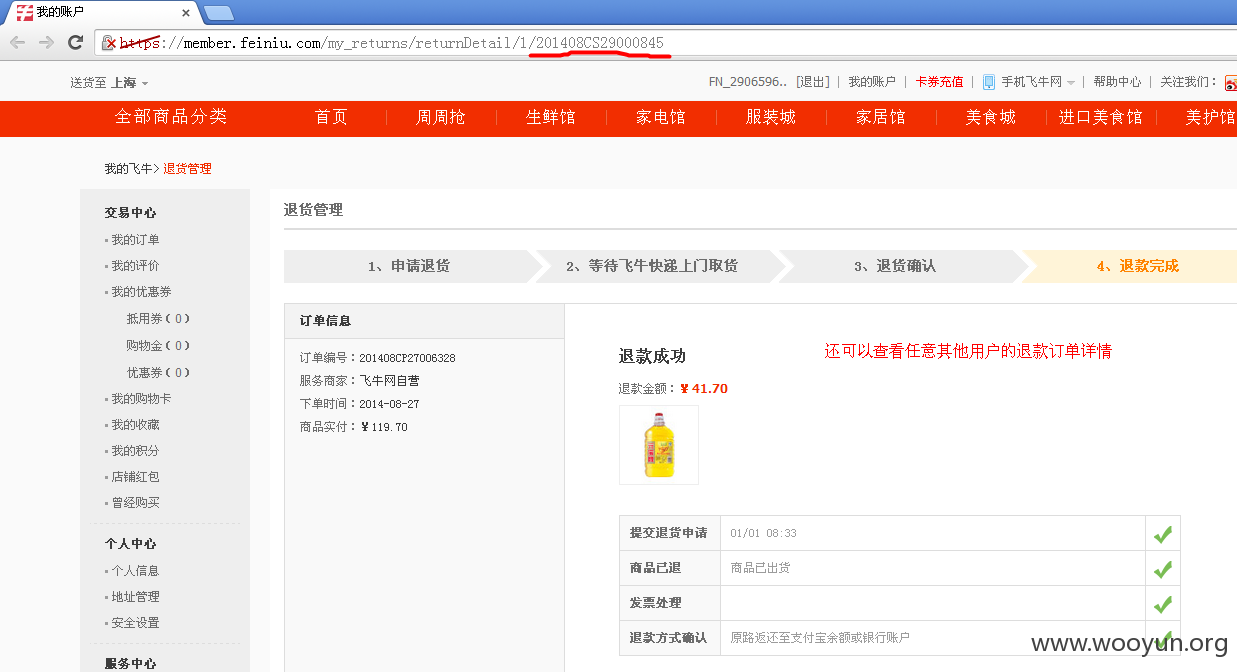Click step 1、申请退货

point(409,266)
